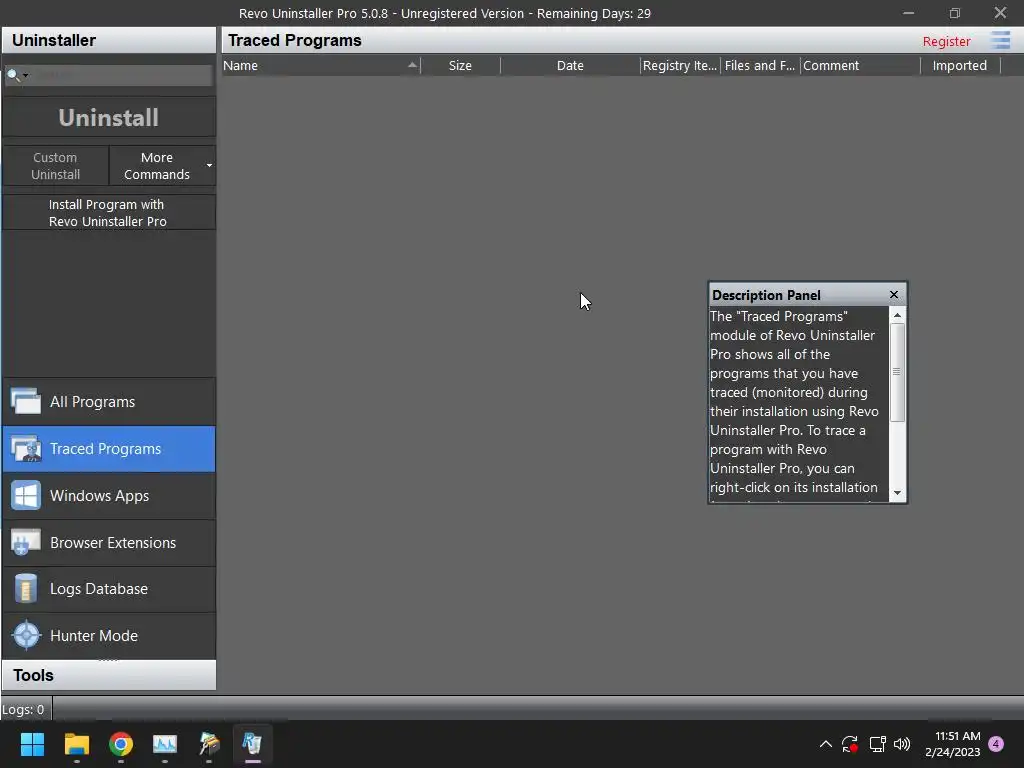Open the More Commands button

coord(157,166)
